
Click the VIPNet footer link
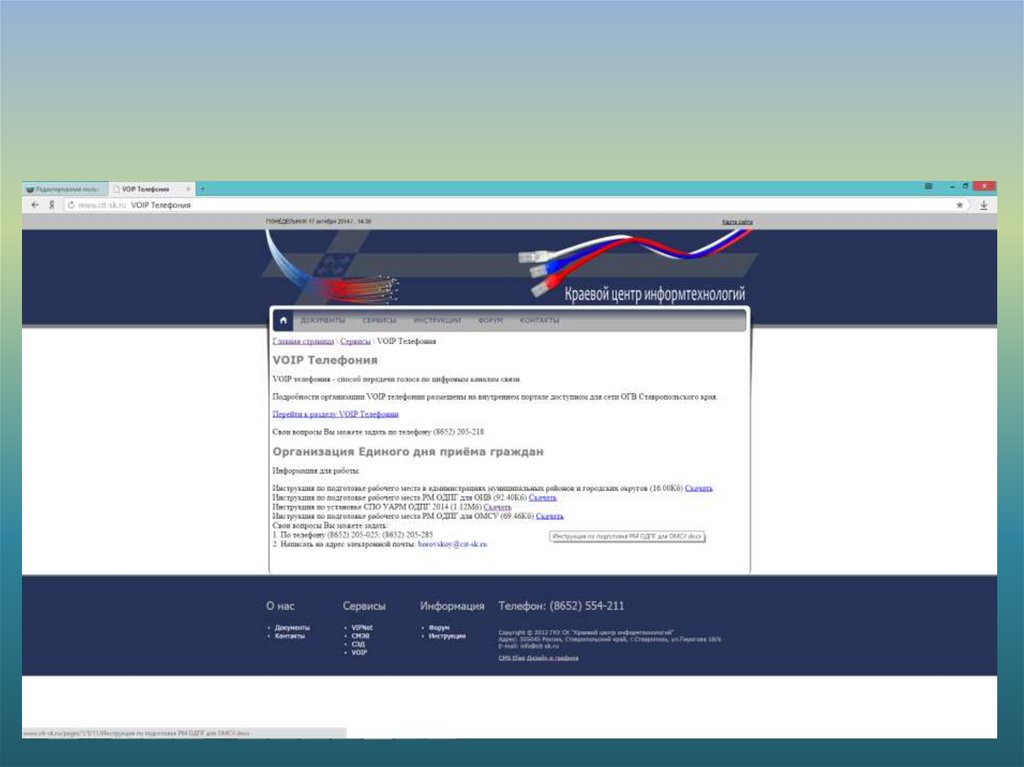[x=361, y=628]
